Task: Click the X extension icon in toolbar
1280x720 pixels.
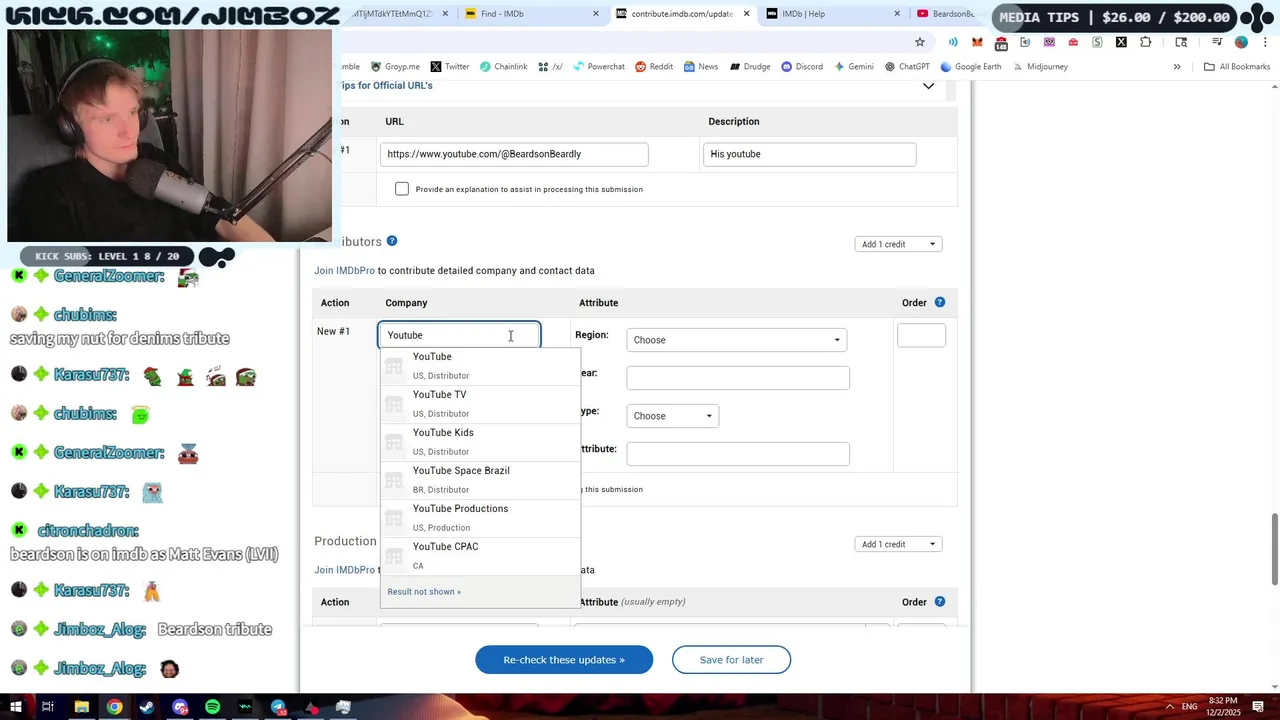Action: 1121,42
